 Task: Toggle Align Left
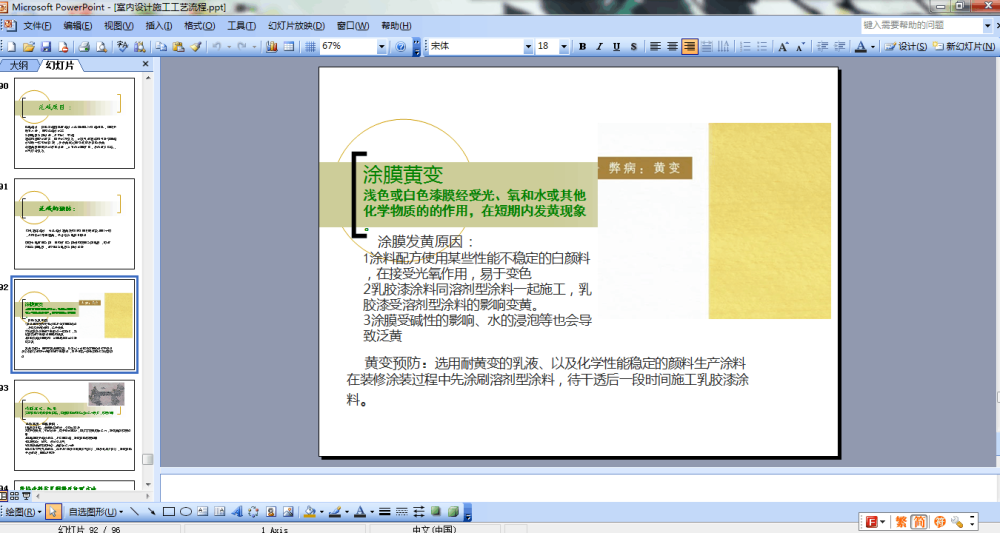coord(655,47)
